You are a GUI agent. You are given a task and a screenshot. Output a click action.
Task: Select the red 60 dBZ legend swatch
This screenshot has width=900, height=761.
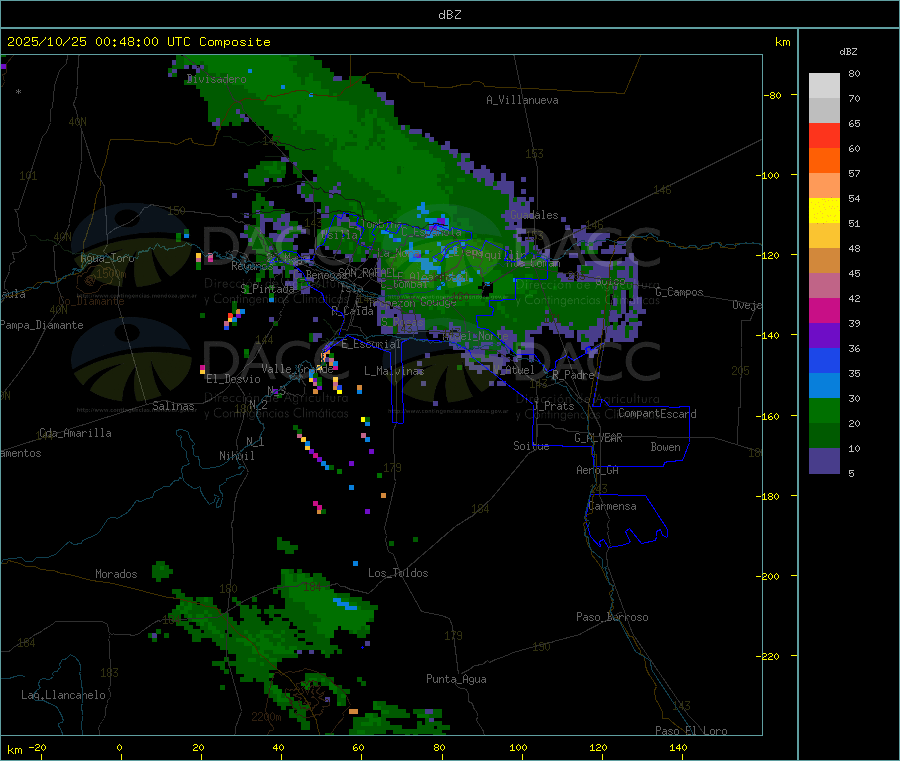[x=824, y=135]
